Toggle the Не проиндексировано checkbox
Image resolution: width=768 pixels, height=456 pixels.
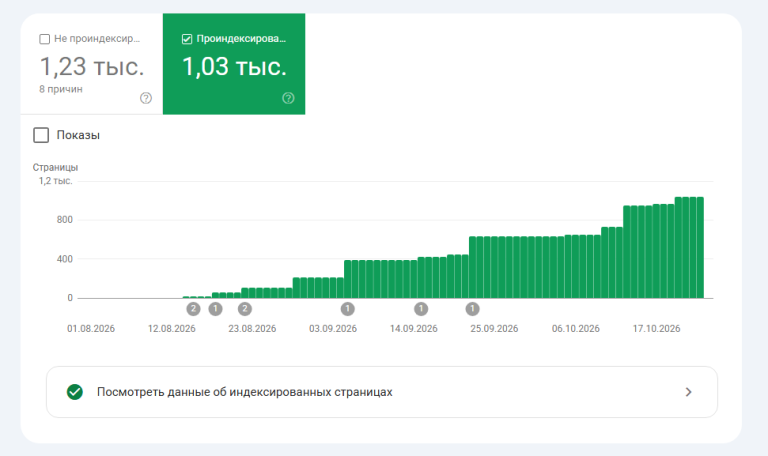[45, 39]
